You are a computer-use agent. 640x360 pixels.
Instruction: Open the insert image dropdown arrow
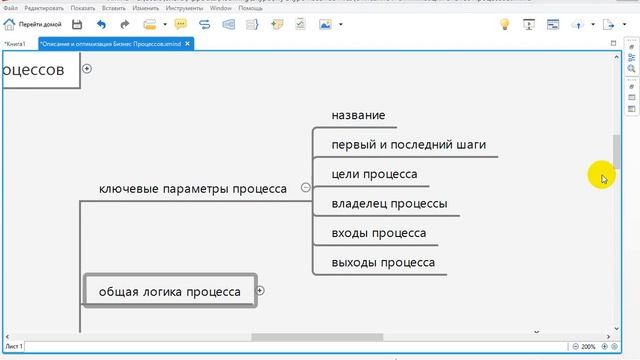coord(341,24)
